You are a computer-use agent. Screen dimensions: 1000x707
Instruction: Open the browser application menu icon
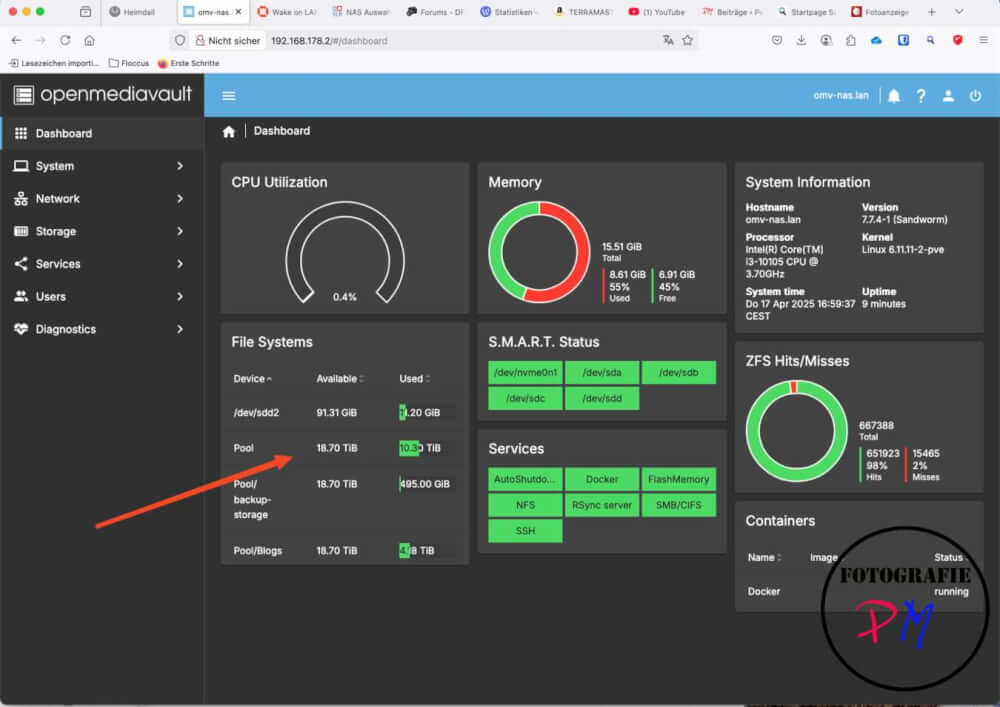click(x=983, y=40)
